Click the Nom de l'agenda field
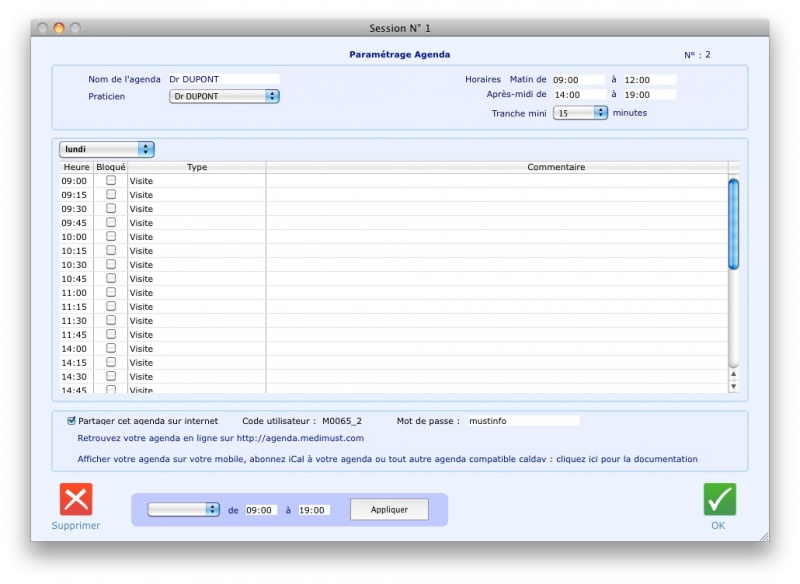 pyautogui.click(x=223, y=79)
